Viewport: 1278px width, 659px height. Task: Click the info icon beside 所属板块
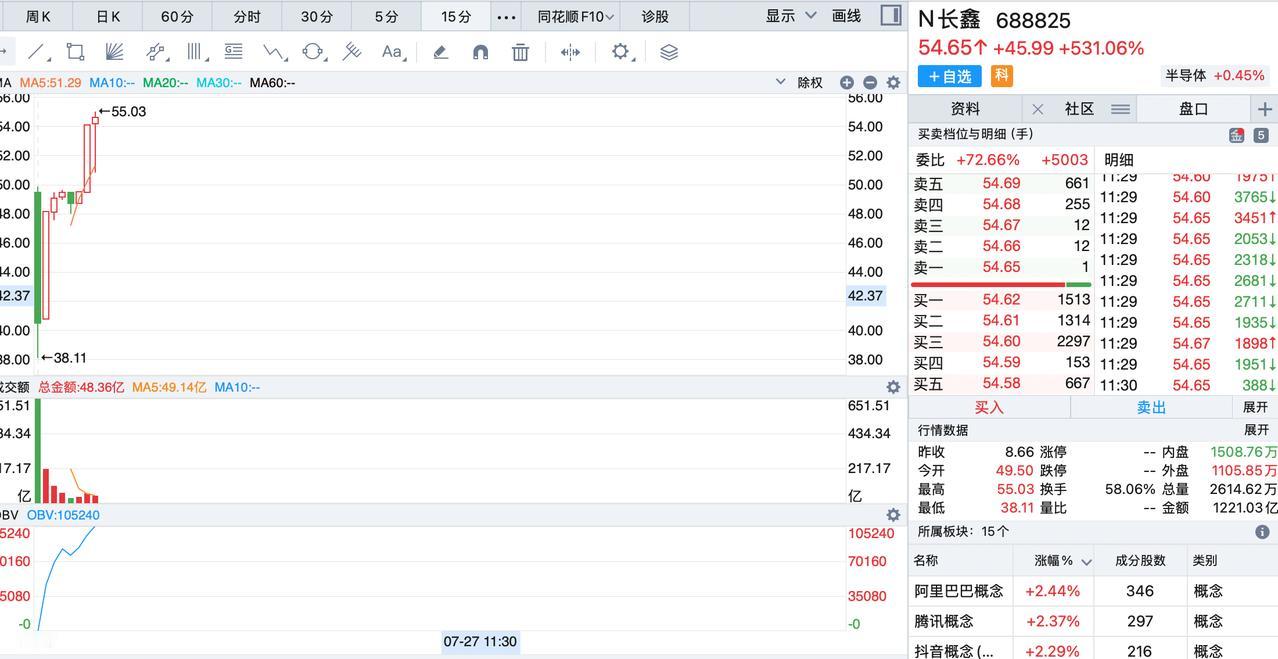coord(1262,532)
